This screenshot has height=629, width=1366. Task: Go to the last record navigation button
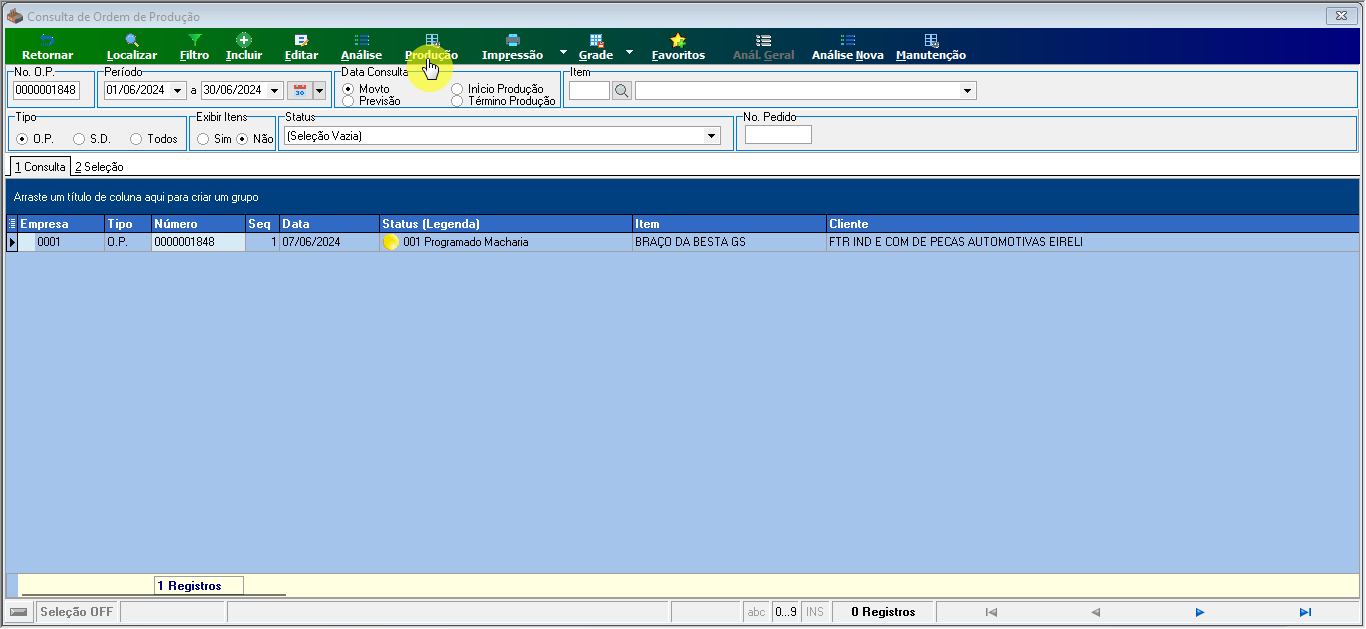(x=1305, y=612)
